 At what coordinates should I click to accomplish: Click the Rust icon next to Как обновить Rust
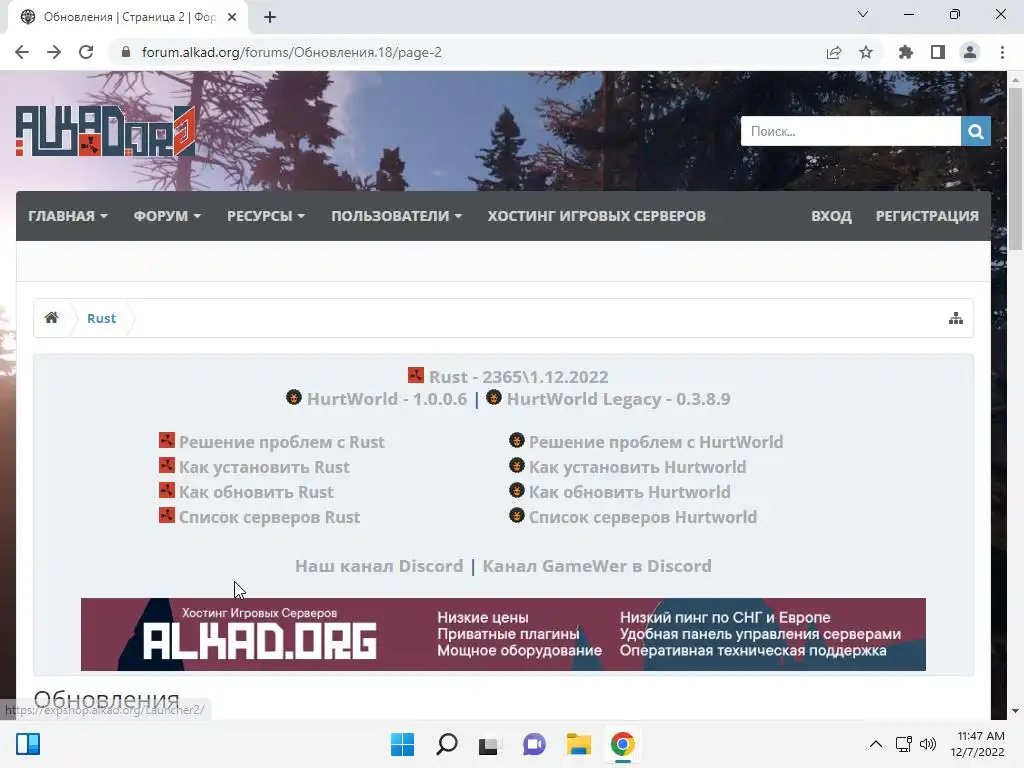tap(167, 490)
